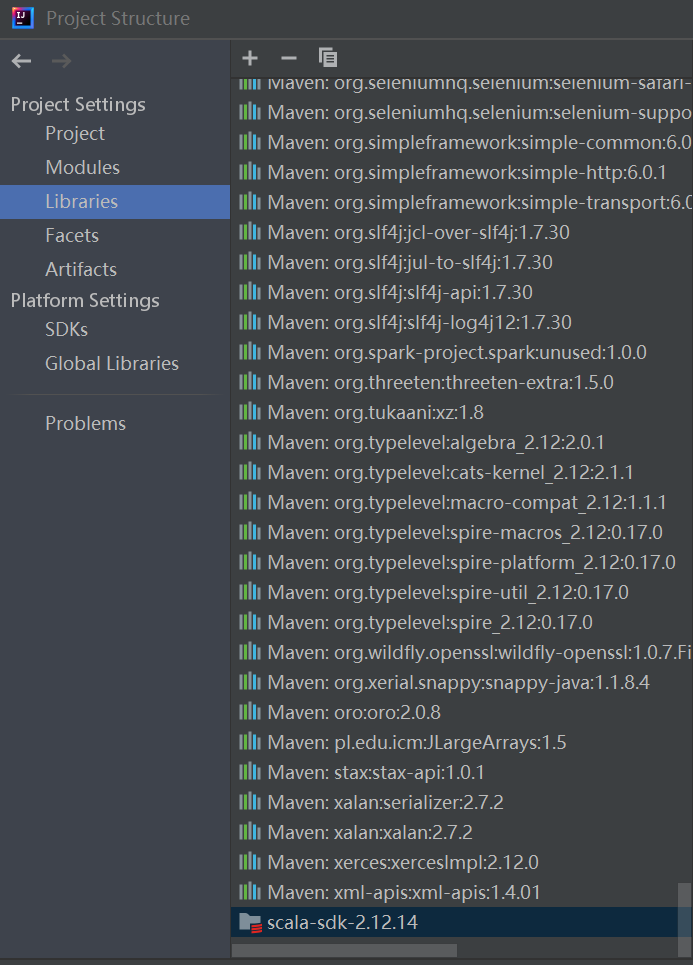Select Maven: org.simpleframework:simple-transport library
Screen dimensions: 693x965
pos(462,202)
